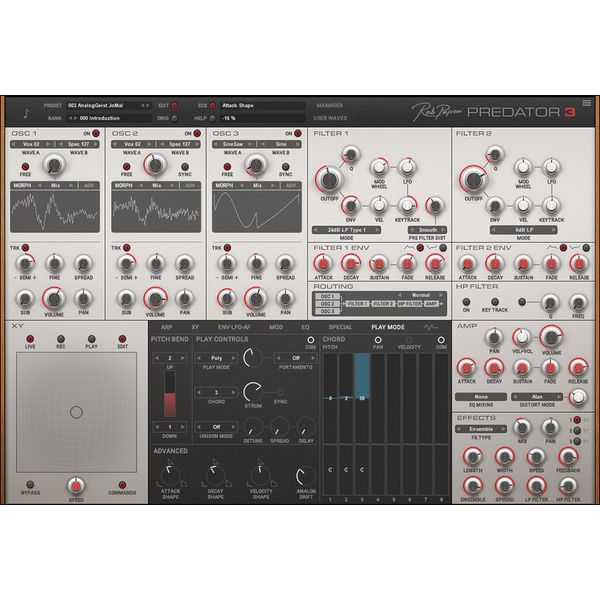The image size is (600, 600).
Task: Open OSC 1 MORPH Mix mode selector
Action: point(56,186)
